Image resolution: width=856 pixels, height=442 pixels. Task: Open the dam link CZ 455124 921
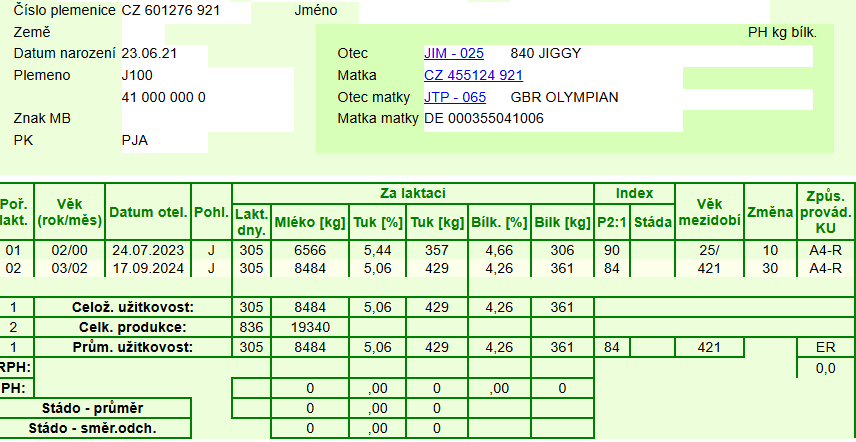pyautogui.click(x=473, y=75)
